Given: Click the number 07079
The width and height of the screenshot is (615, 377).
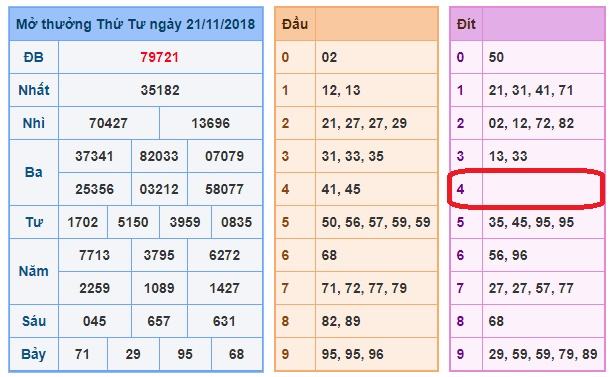Looking at the screenshot, I should point(225,156).
